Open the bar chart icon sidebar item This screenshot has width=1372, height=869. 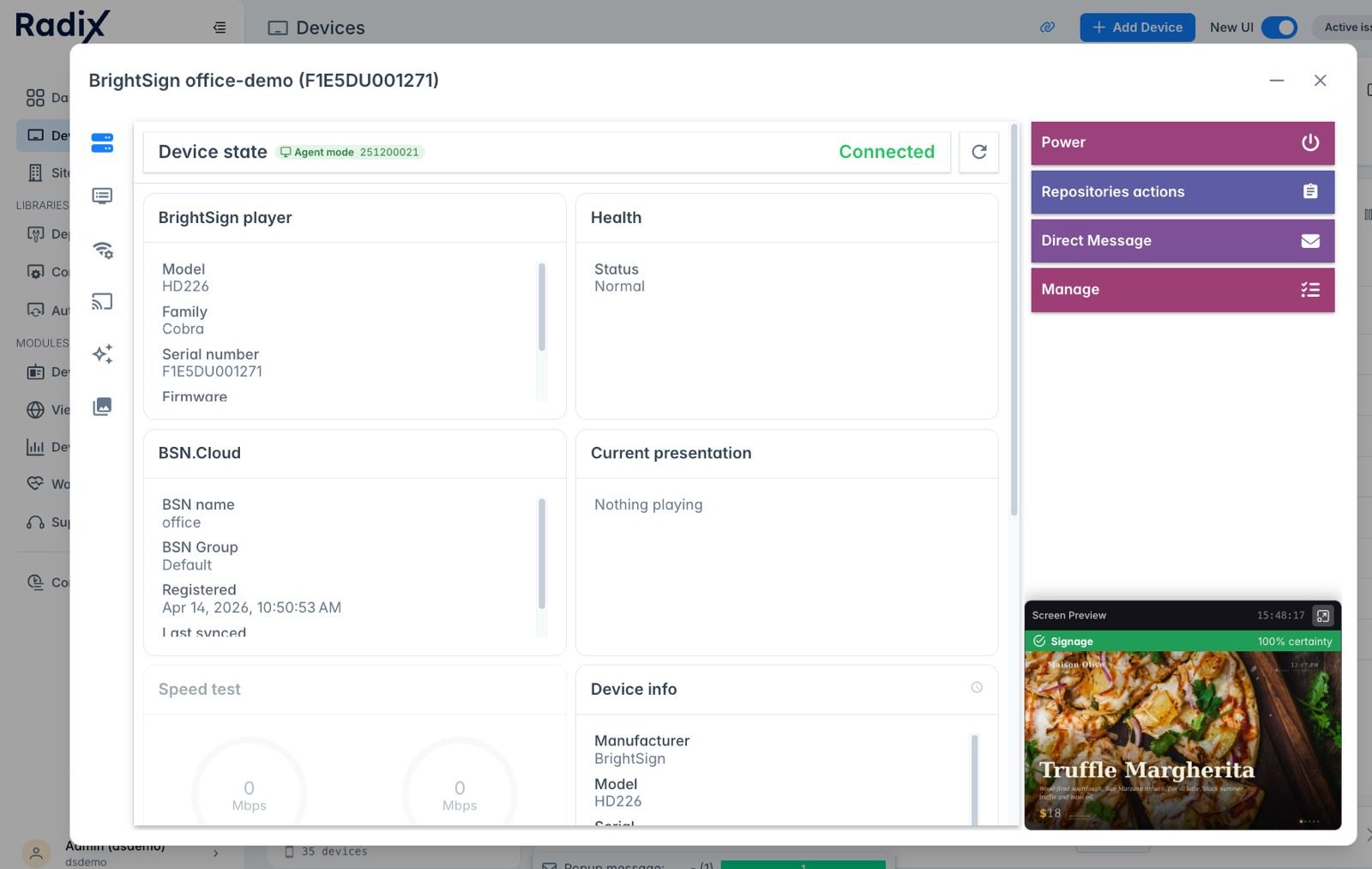[x=35, y=447]
